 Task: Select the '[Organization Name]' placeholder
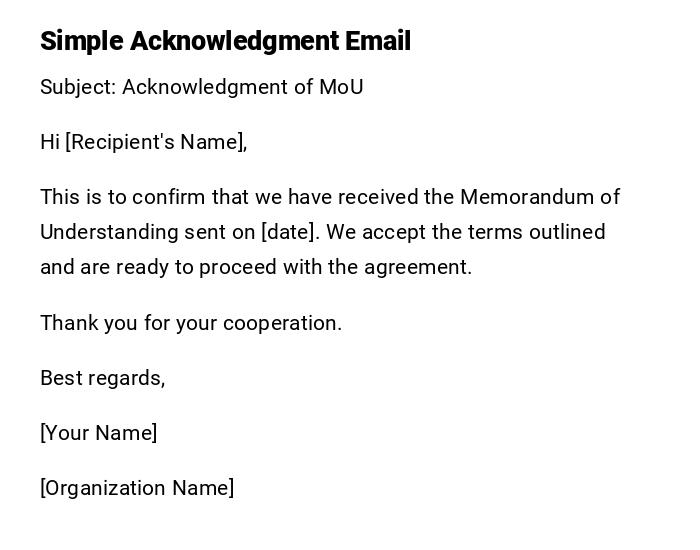pos(137,488)
